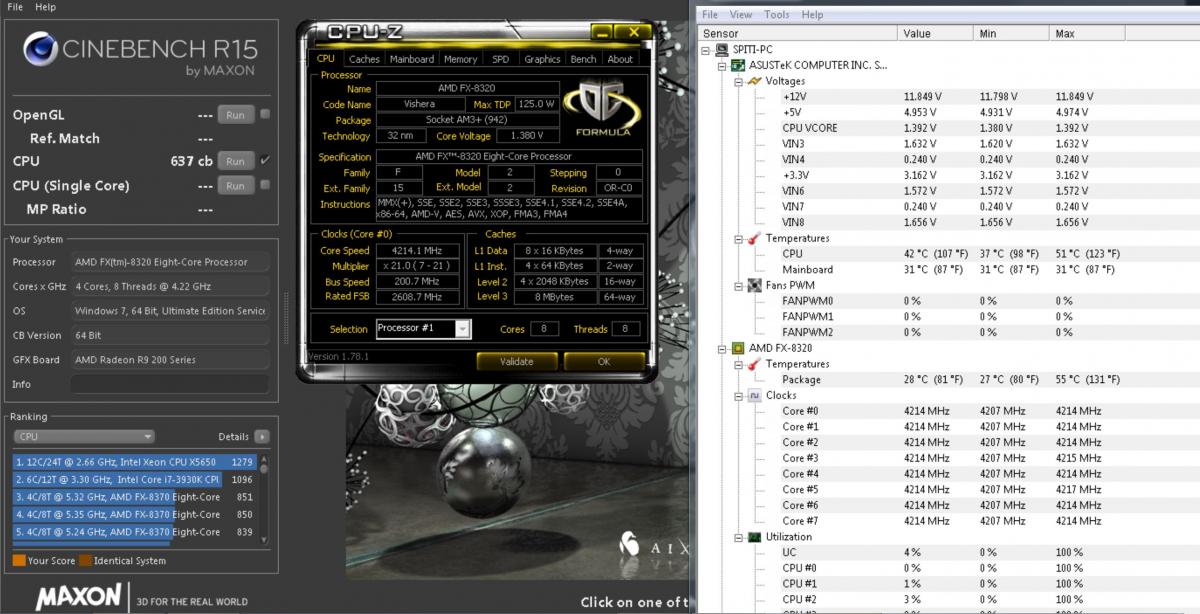
Task: Click the AMD FX-8320 processor chip icon
Action: click(738, 348)
